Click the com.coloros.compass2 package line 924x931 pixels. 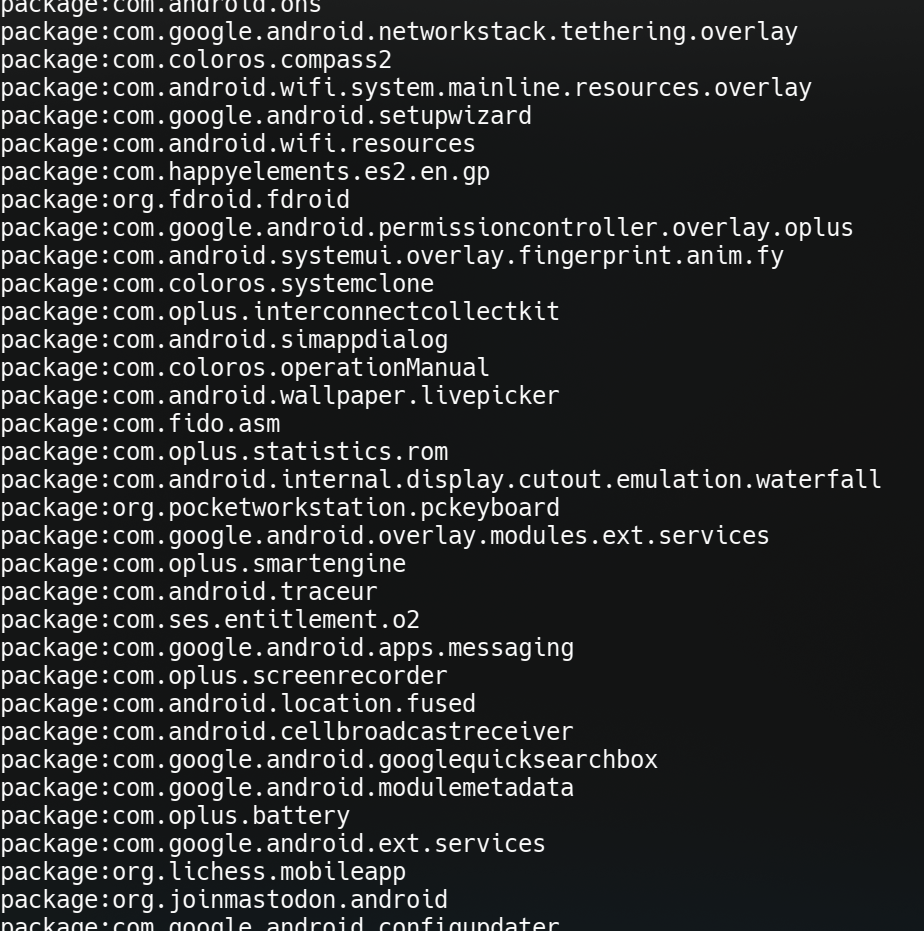(196, 61)
